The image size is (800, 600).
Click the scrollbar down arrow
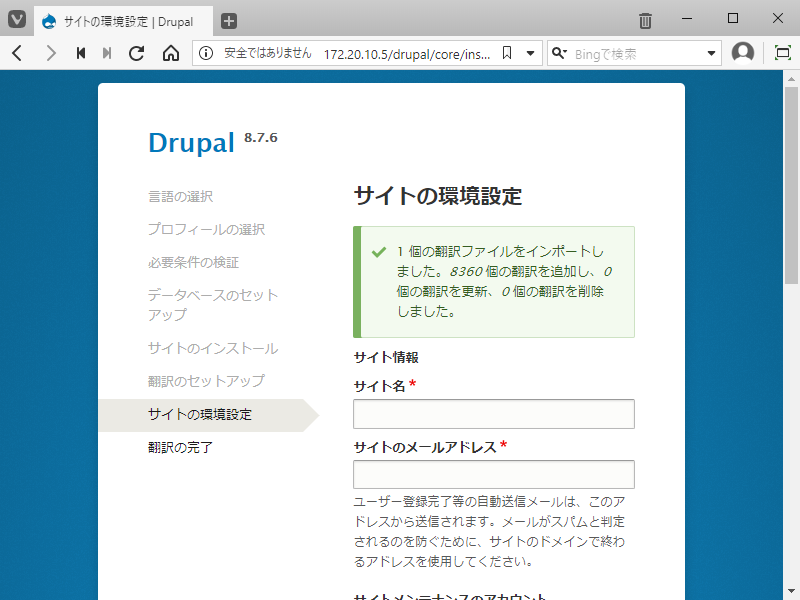pos(791,591)
